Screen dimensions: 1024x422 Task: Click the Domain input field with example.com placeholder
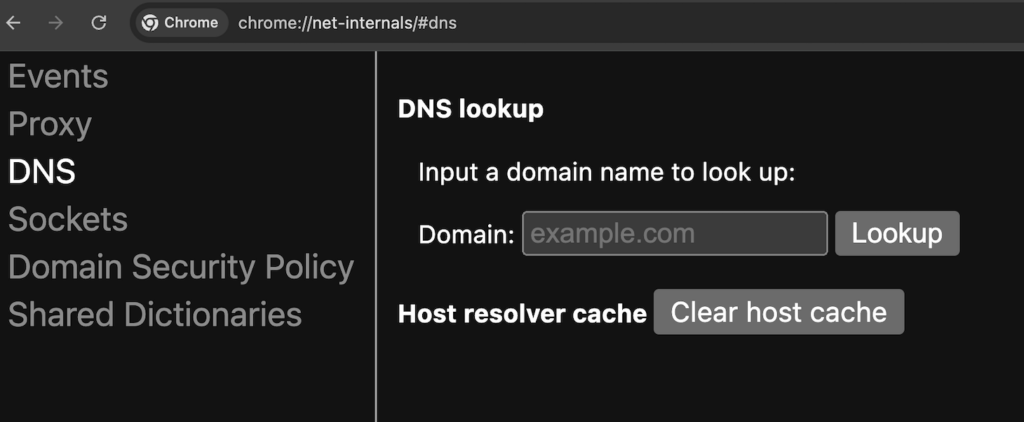pos(675,233)
